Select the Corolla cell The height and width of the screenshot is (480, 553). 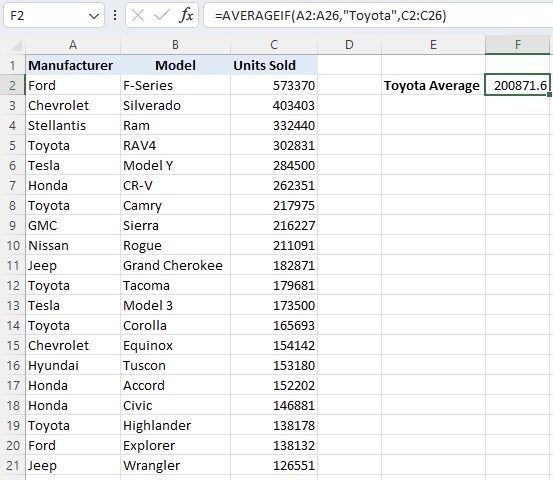click(x=175, y=326)
